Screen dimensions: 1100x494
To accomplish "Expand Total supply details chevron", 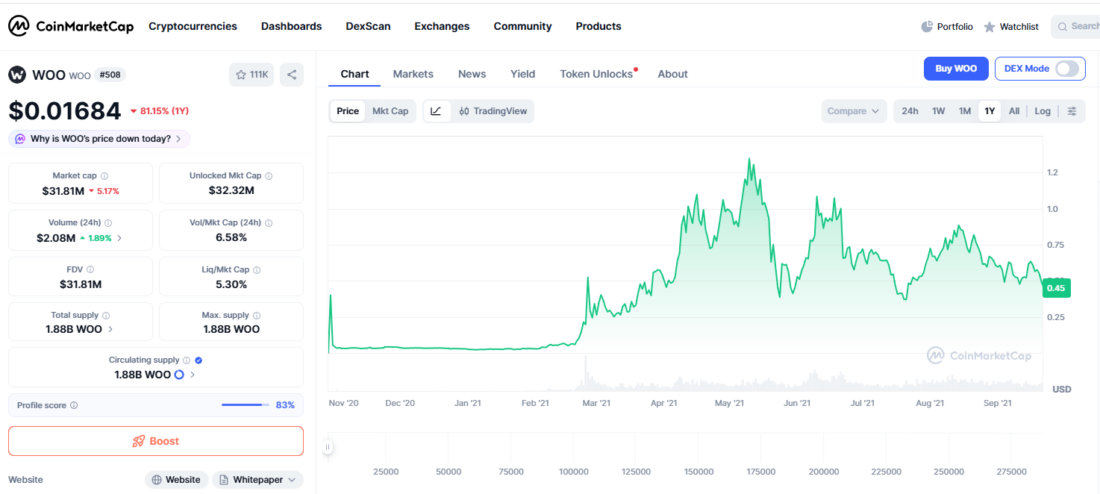I will (x=110, y=329).
